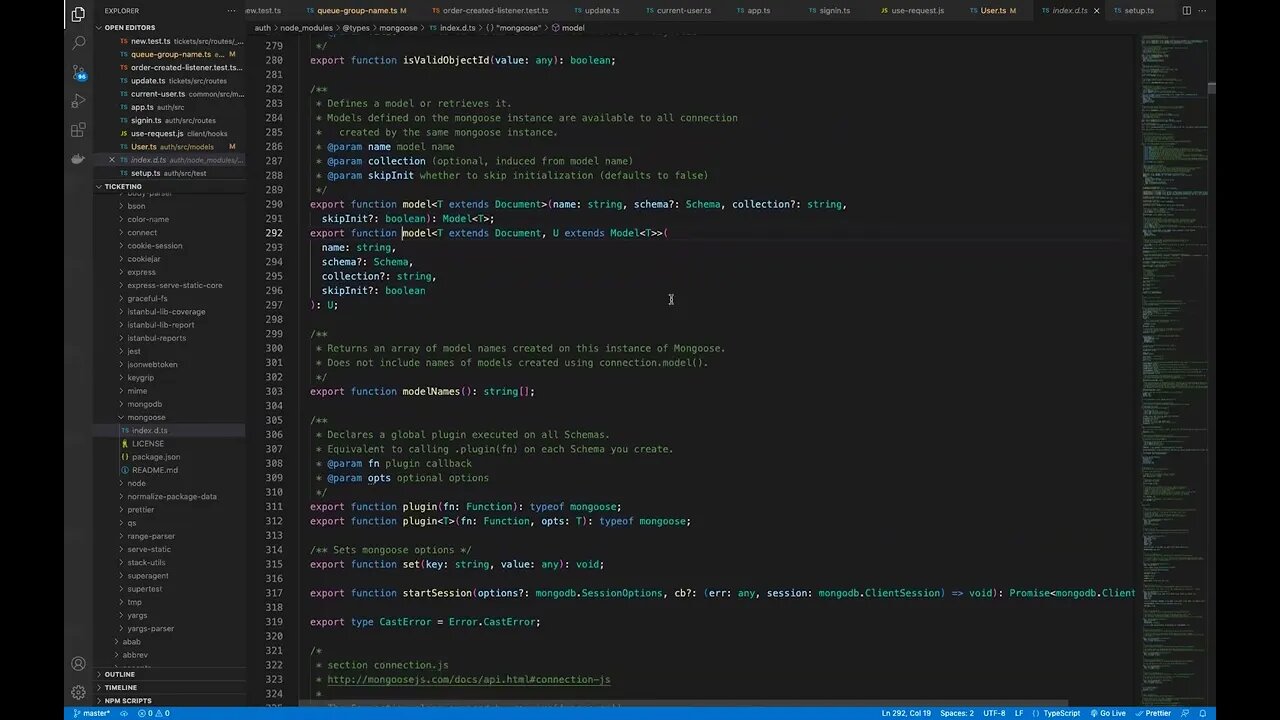Close index.d.ts in Open Editors list
This screenshot has height=720, width=1280.
pyautogui.click(x=112, y=160)
